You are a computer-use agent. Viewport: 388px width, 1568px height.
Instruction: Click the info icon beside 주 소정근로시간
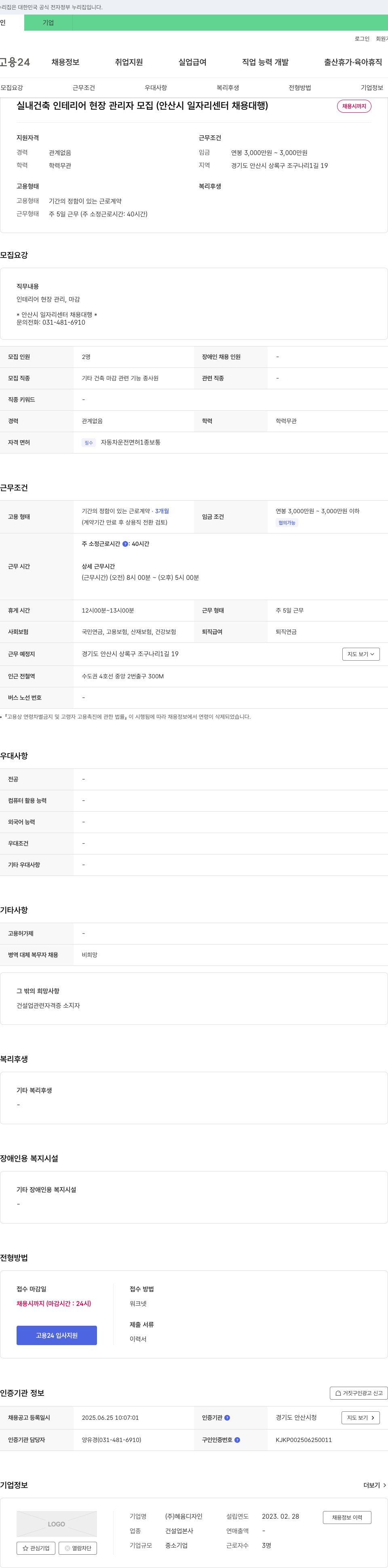pos(125,544)
